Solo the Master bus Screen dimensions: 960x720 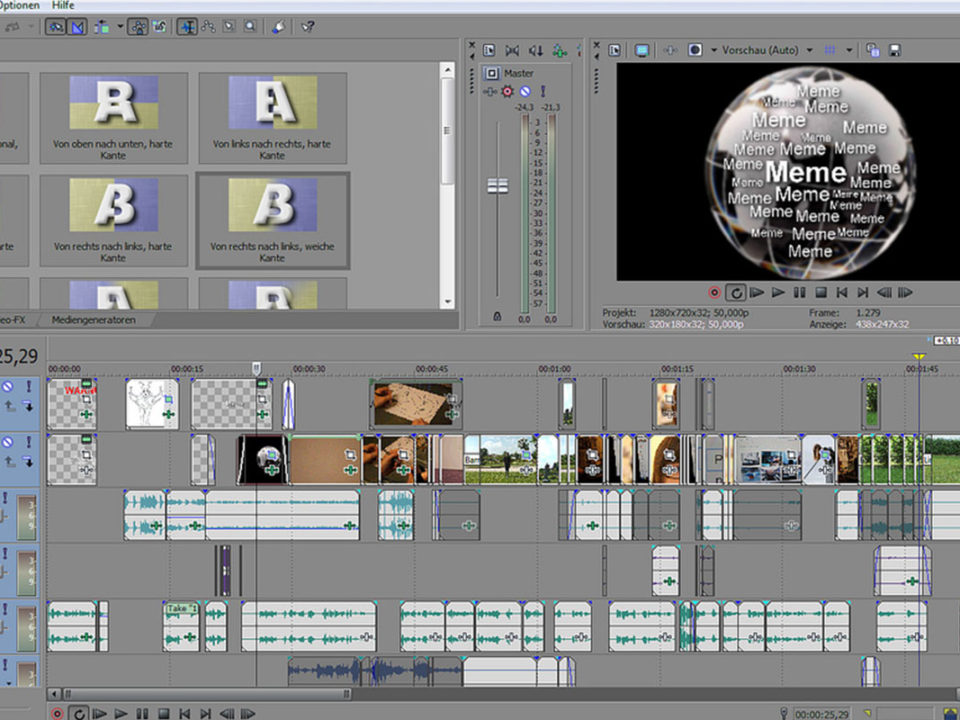pyautogui.click(x=542, y=92)
